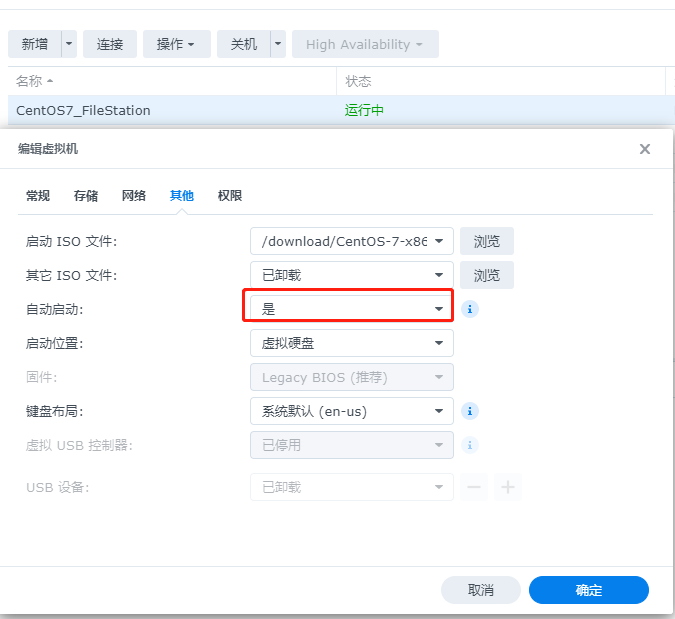Click the 关机 button
Image resolution: width=675 pixels, height=619 pixels.
[x=244, y=44]
